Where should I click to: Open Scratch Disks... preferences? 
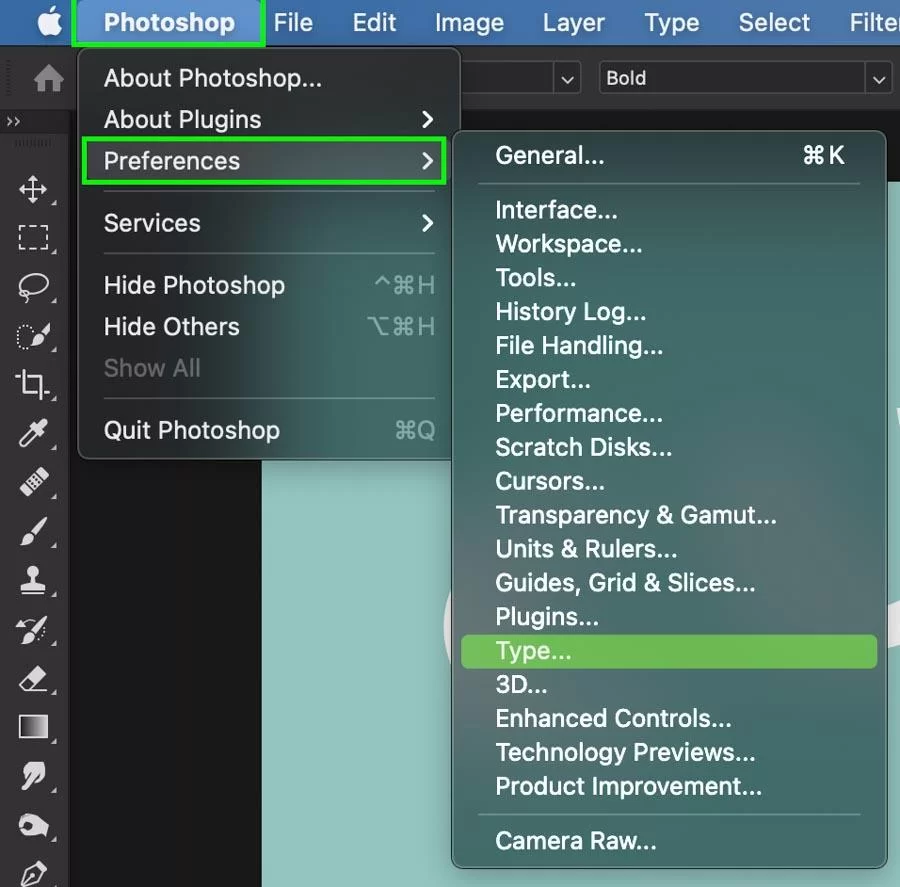click(669, 447)
